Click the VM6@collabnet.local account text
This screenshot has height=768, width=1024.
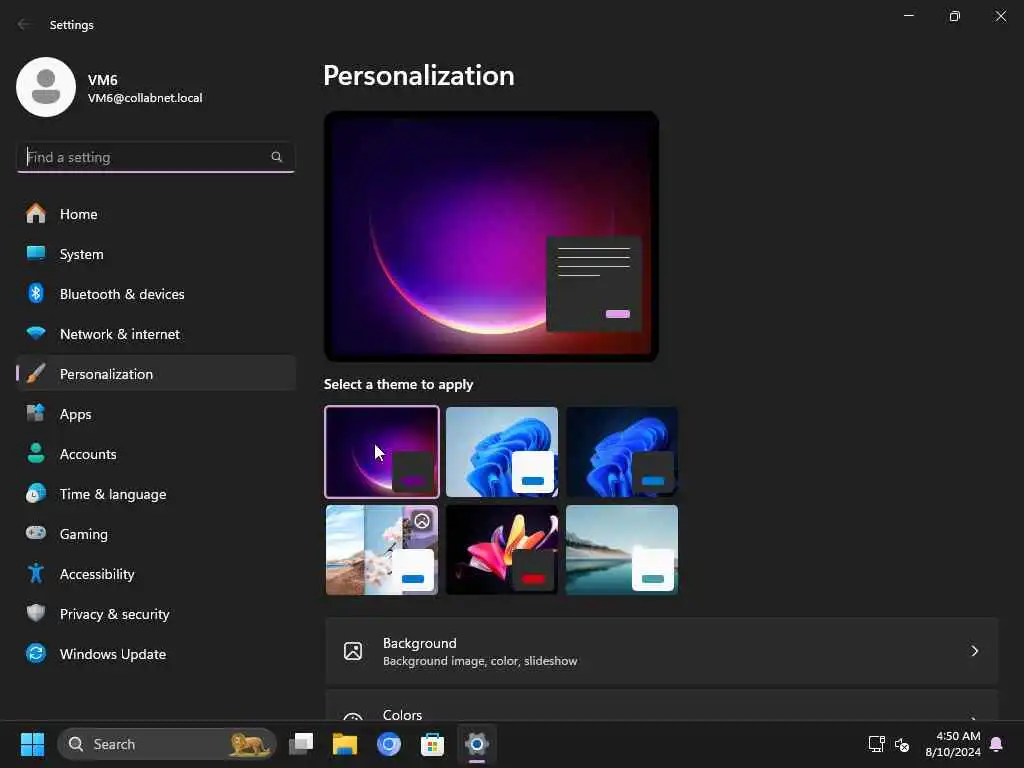[x=145, y=98]
